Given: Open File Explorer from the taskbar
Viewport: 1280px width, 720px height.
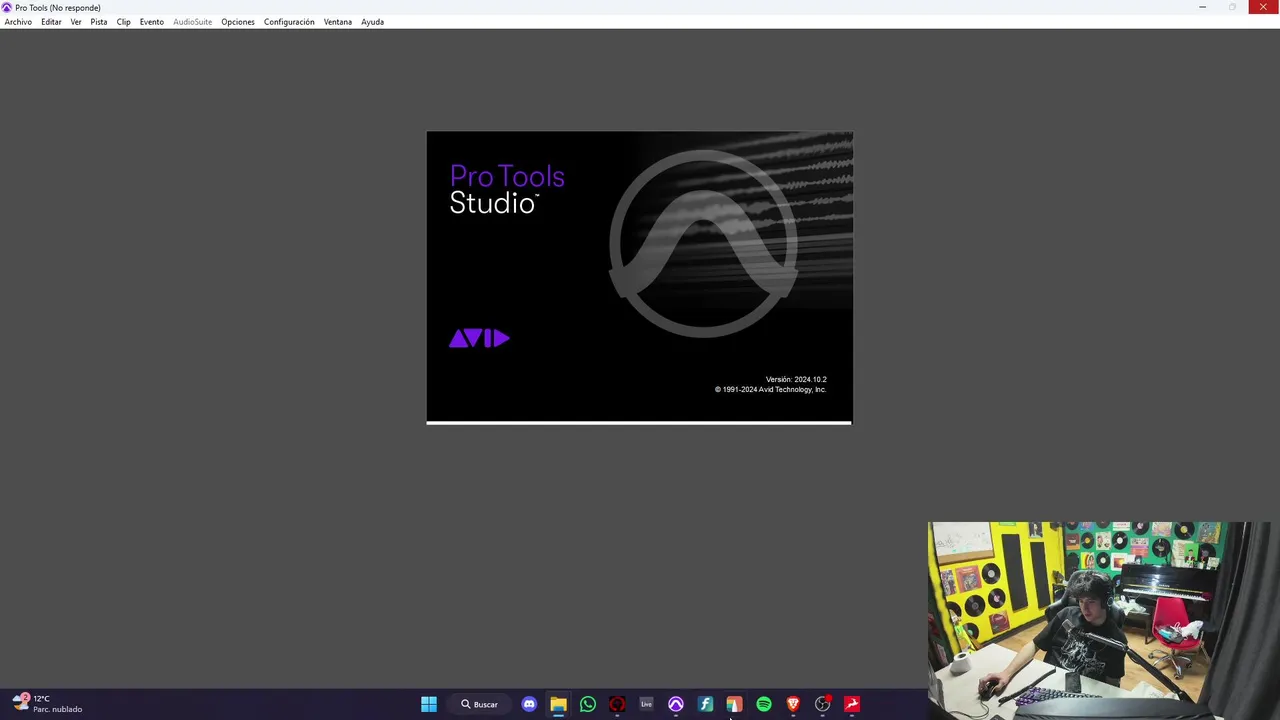Looking at the screenshot, I should click(558, 704).
